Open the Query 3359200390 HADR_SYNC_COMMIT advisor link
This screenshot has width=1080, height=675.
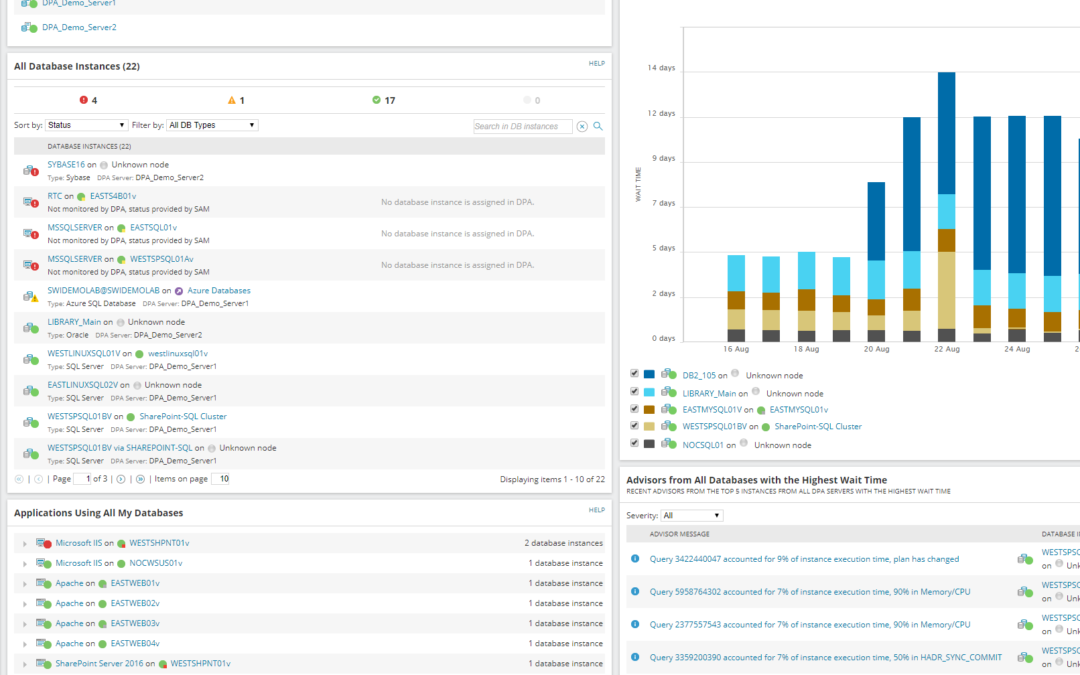point(826,657)
